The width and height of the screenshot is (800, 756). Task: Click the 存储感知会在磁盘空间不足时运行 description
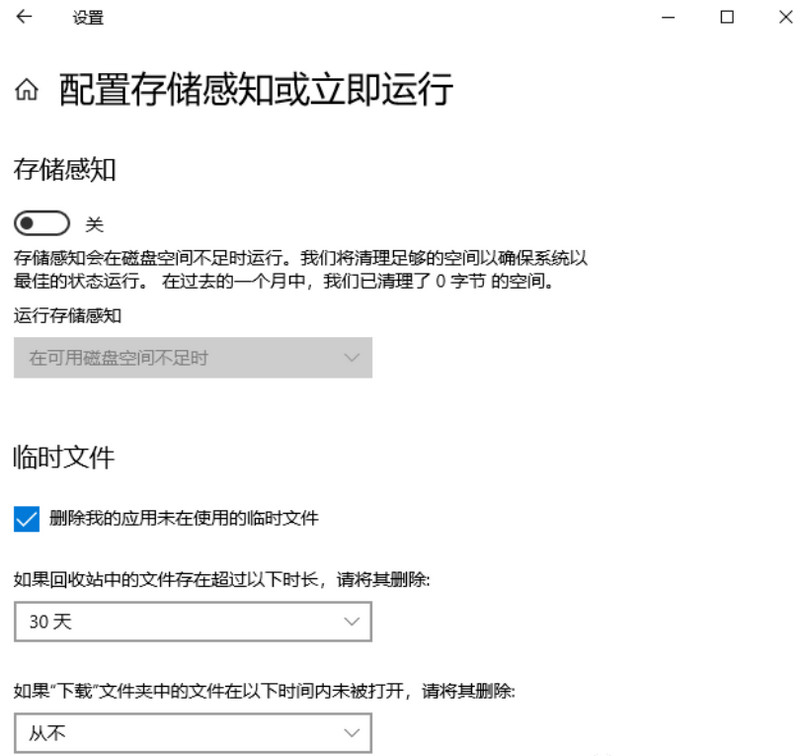pos(301,269)
